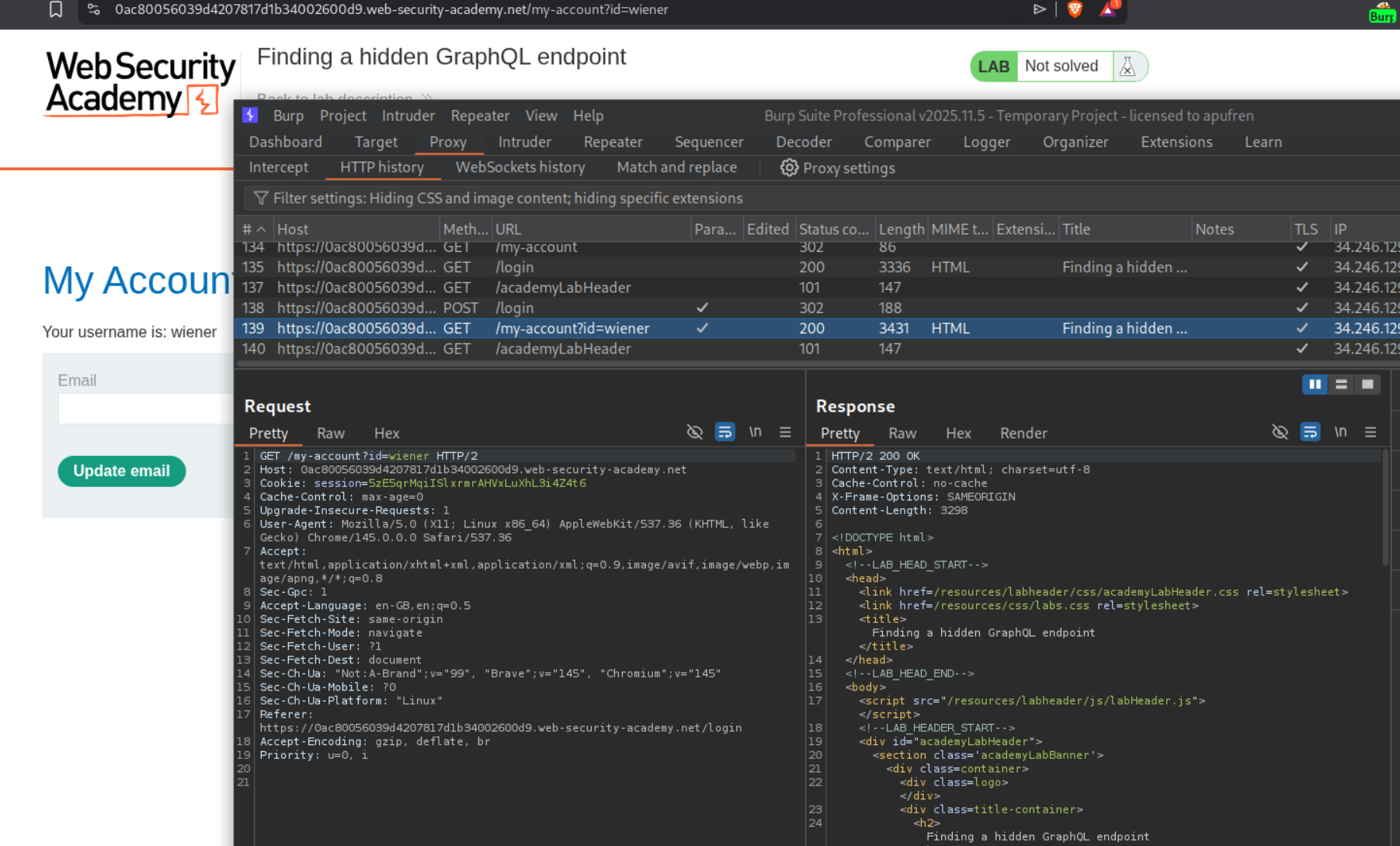Open the filter settings funnel icon
Screen dimensions: 1400x846
[261, 198]
